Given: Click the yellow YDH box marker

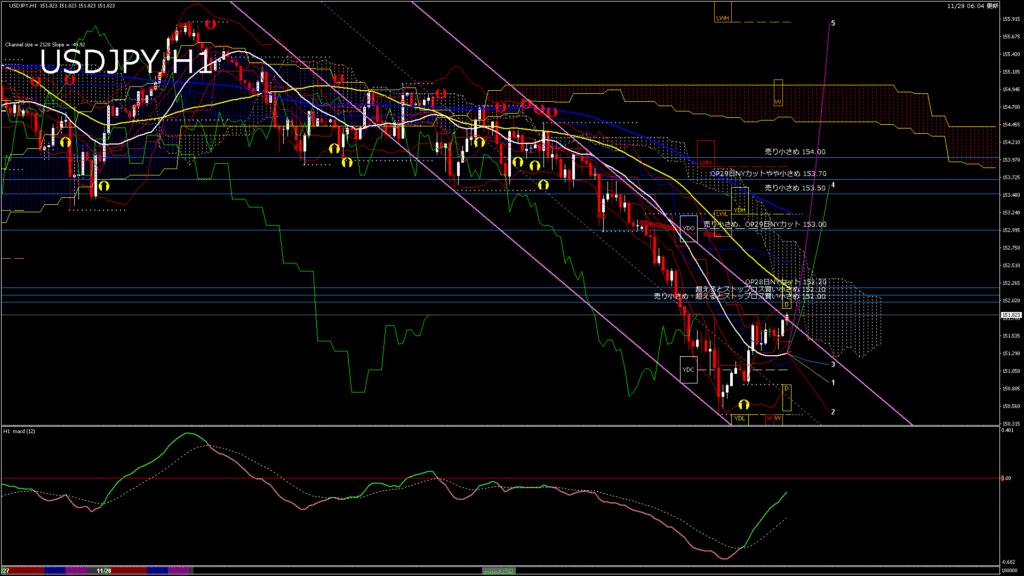Looking at the screenshot, I should tap(739, 201).
